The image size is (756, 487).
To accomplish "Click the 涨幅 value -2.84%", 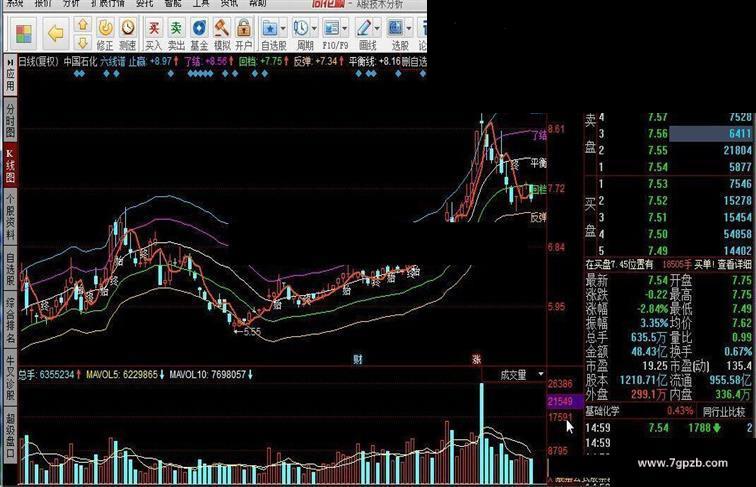I will point(651,309).
